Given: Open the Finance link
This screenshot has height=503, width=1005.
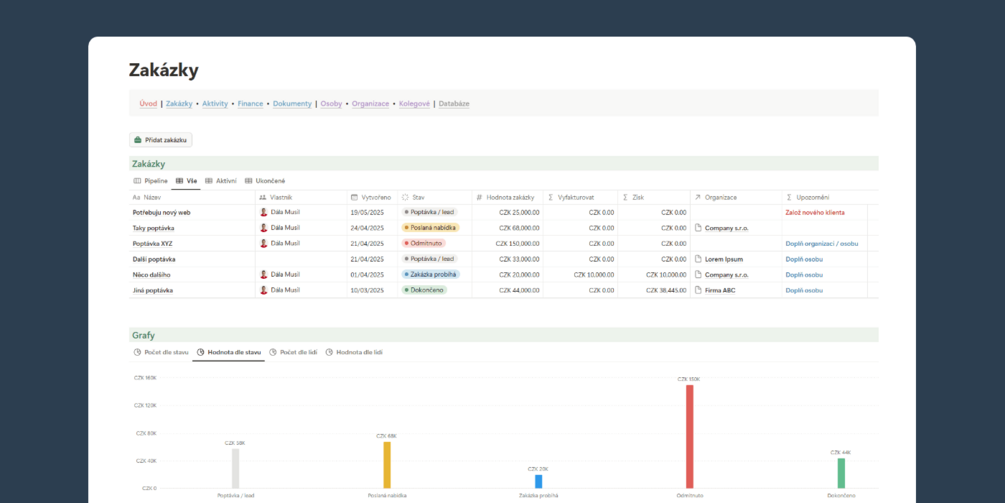Looking at the screenshot, I should pyautogui.click(x=250, y=104).
